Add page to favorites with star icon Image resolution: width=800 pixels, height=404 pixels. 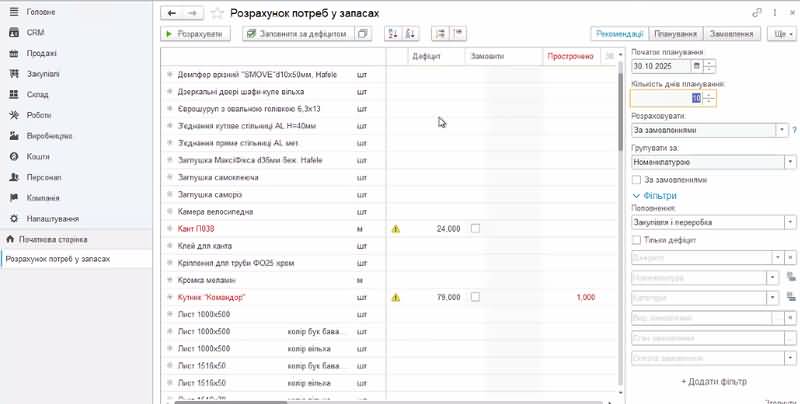click(217, 13)
